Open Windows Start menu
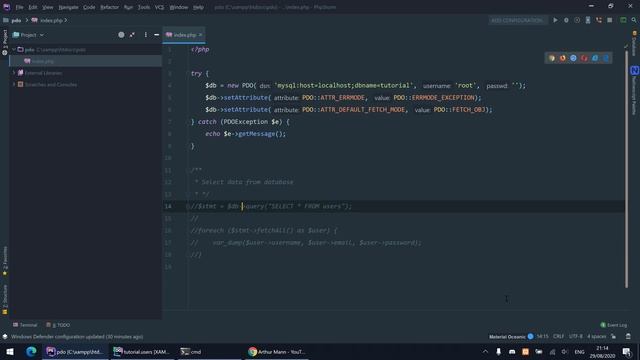This screenshot has width=640, height=360. [x=10, y=351]
